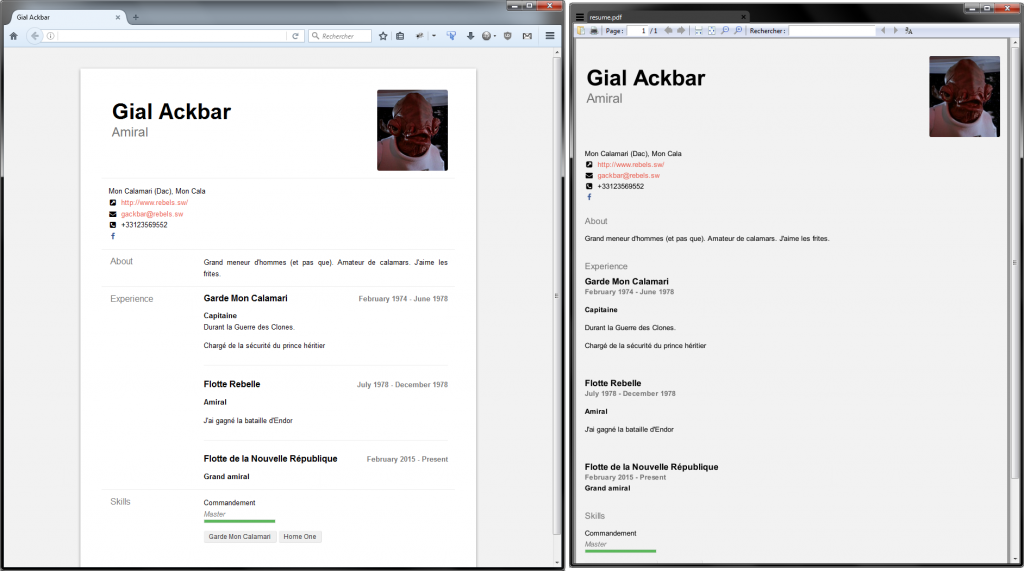Click the bug extension icon in Firefox toolbar
Image resolution: width=1024 pixels, height=571 pixels.
[x=420, y=36]
